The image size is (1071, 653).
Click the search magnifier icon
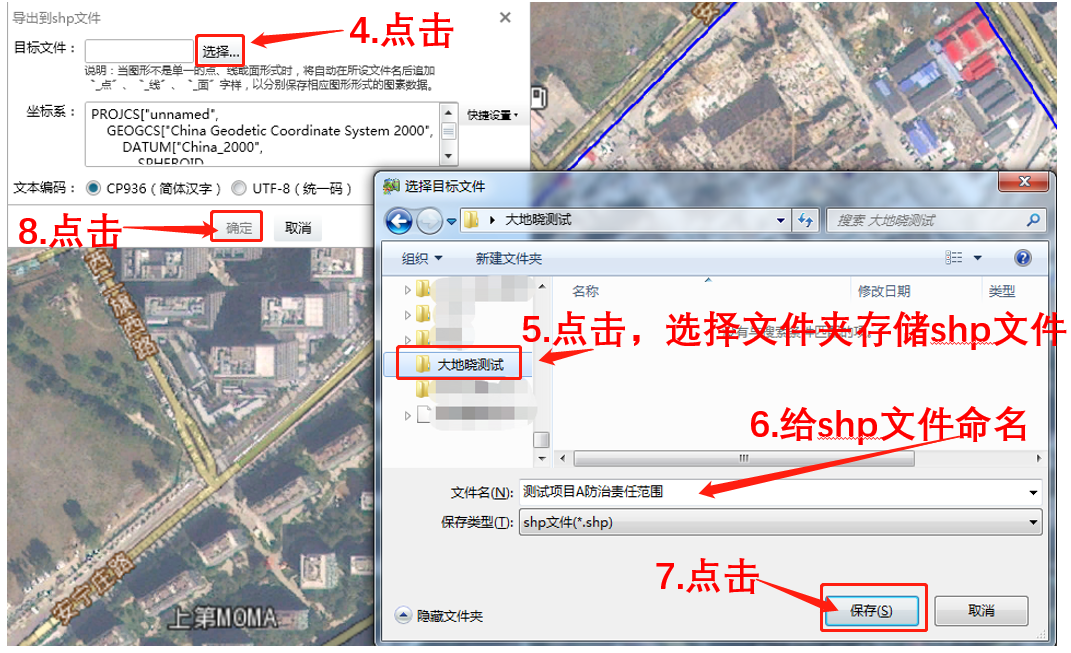(x=1033, y=220)
